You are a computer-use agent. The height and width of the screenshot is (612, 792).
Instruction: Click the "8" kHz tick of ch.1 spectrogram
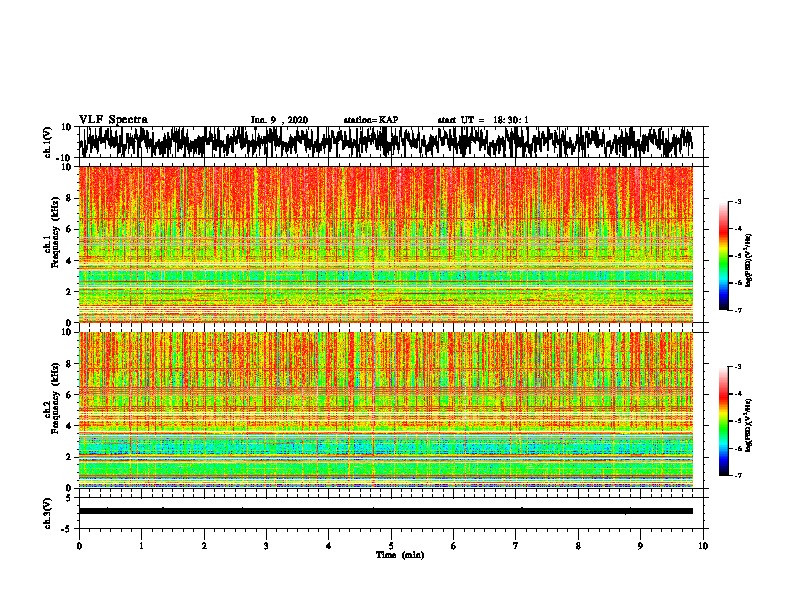point(69,198)
